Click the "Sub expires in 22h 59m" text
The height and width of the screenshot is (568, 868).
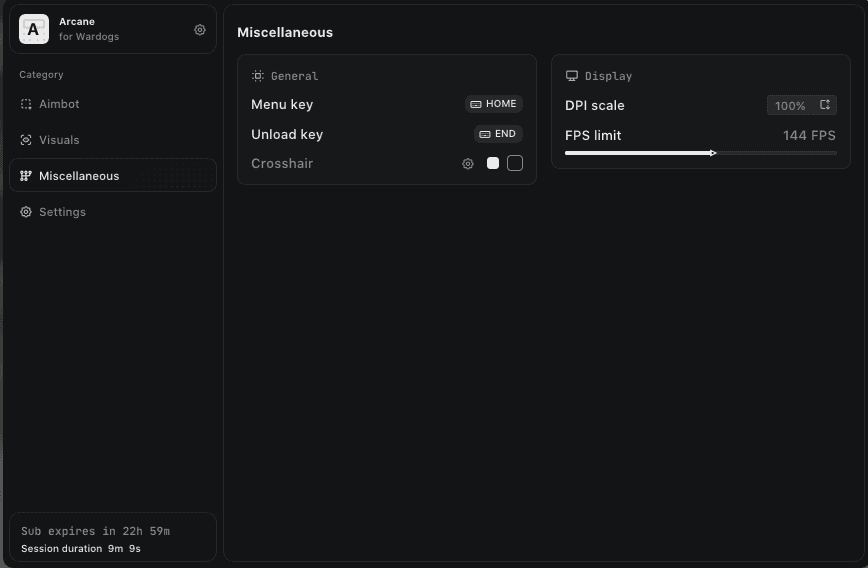click(x=95, y=531)
